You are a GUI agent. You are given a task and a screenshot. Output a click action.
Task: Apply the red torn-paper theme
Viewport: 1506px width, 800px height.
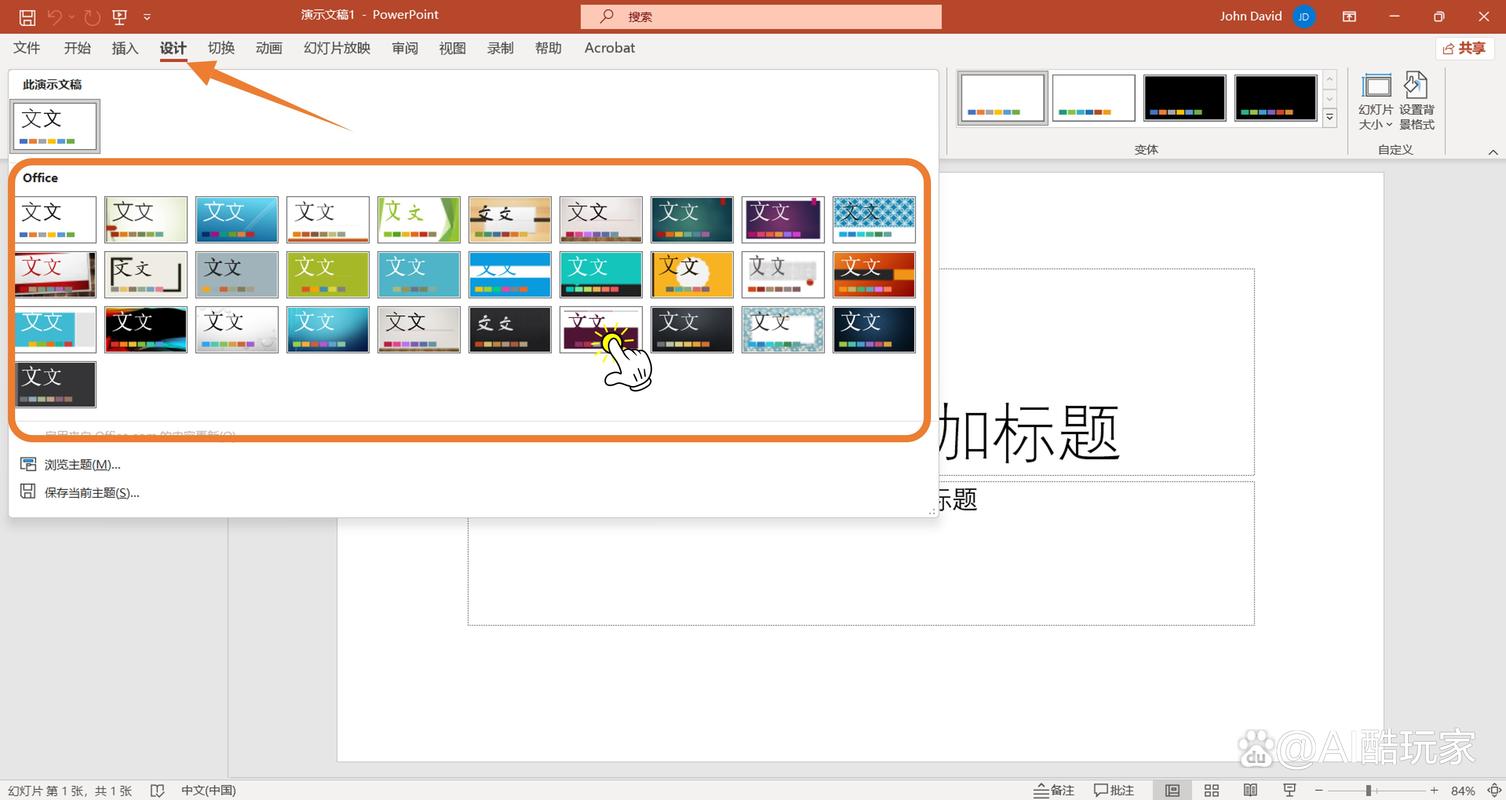coord(55,274)
